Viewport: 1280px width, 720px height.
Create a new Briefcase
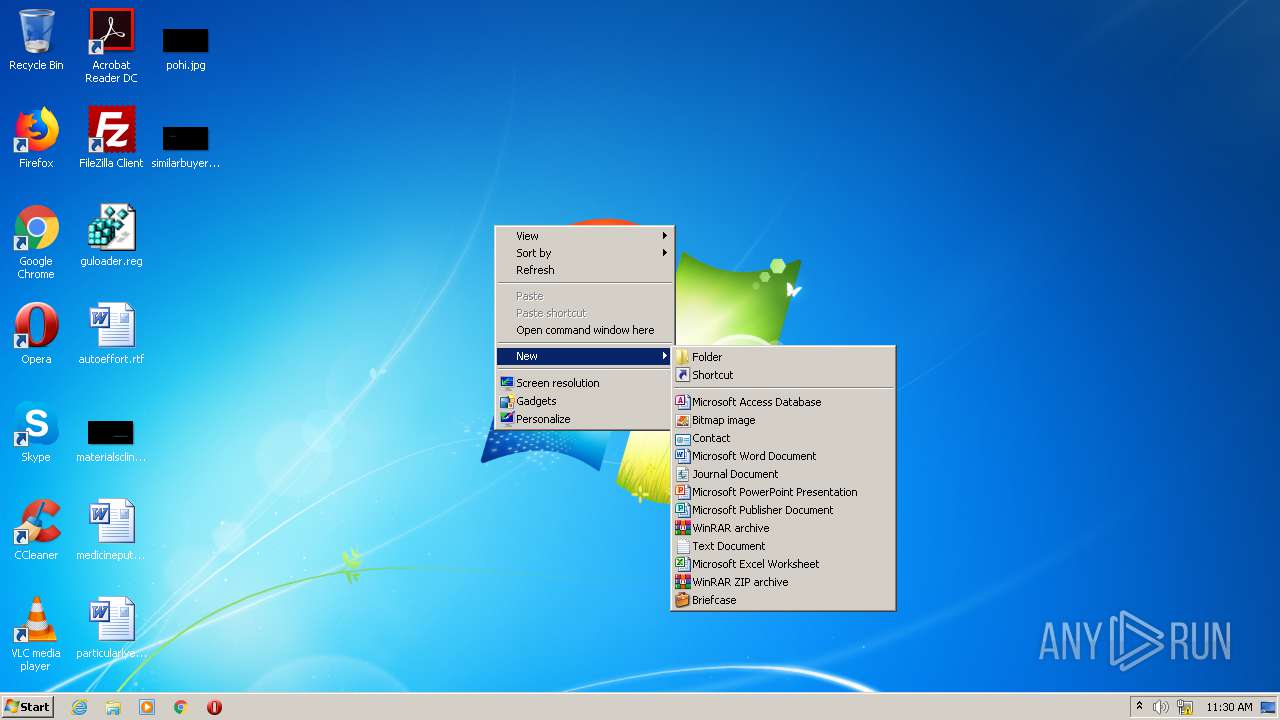[x=783, y=600]
